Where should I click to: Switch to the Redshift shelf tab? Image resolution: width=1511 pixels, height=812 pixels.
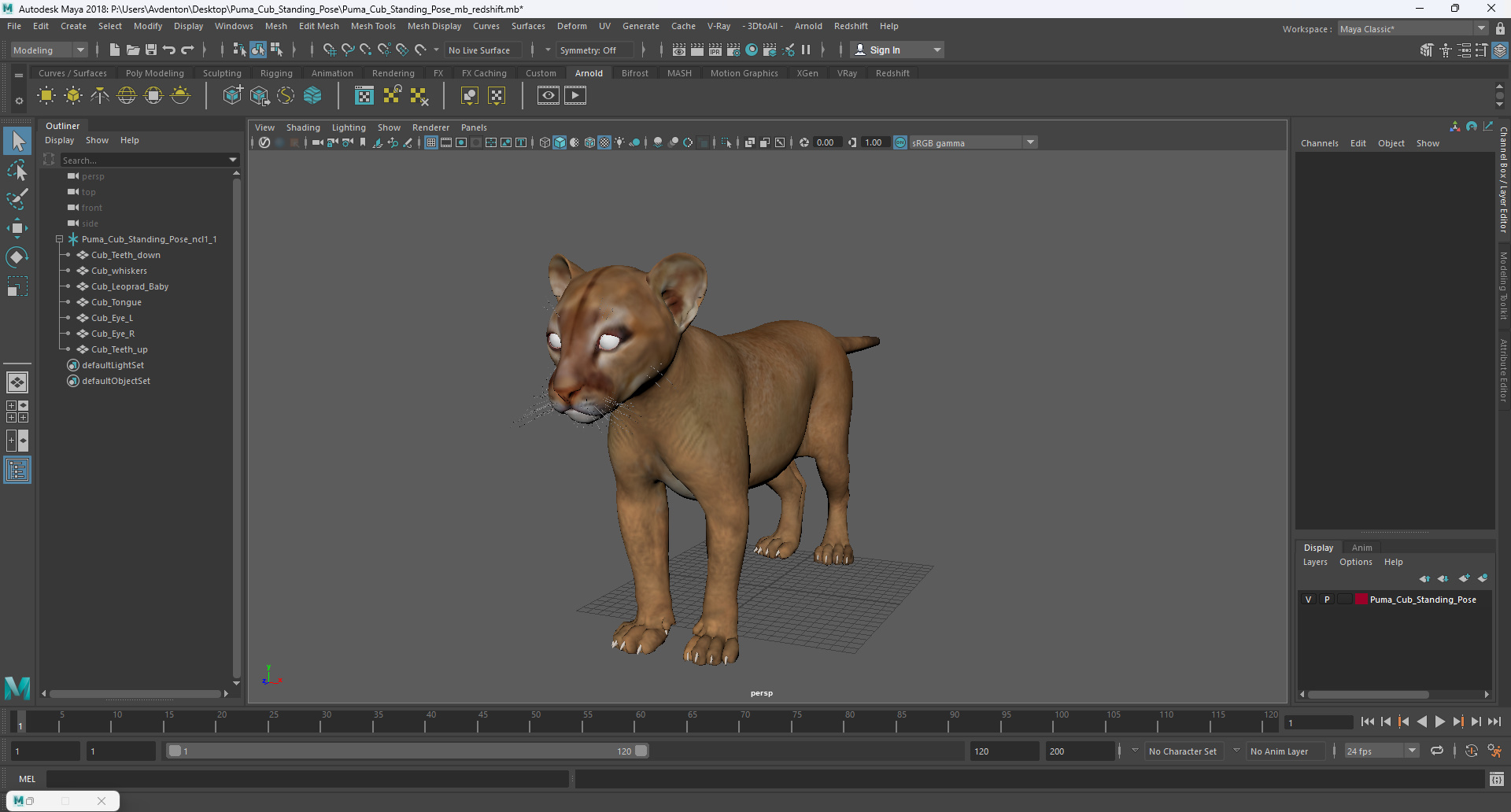pyautogui.click(x=892, y=73)
